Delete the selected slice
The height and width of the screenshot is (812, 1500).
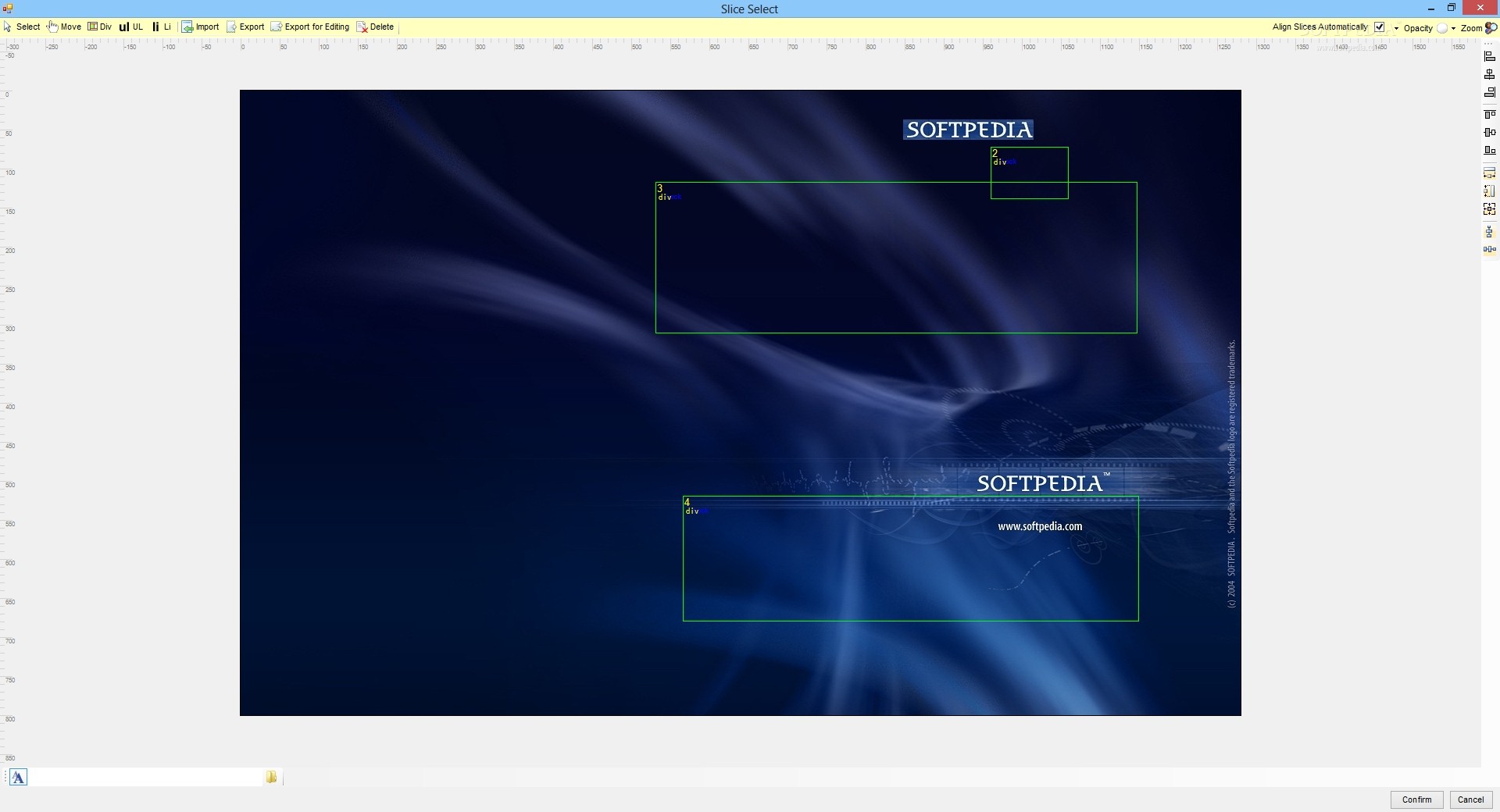pyautogui.click(x=375, y=27)
